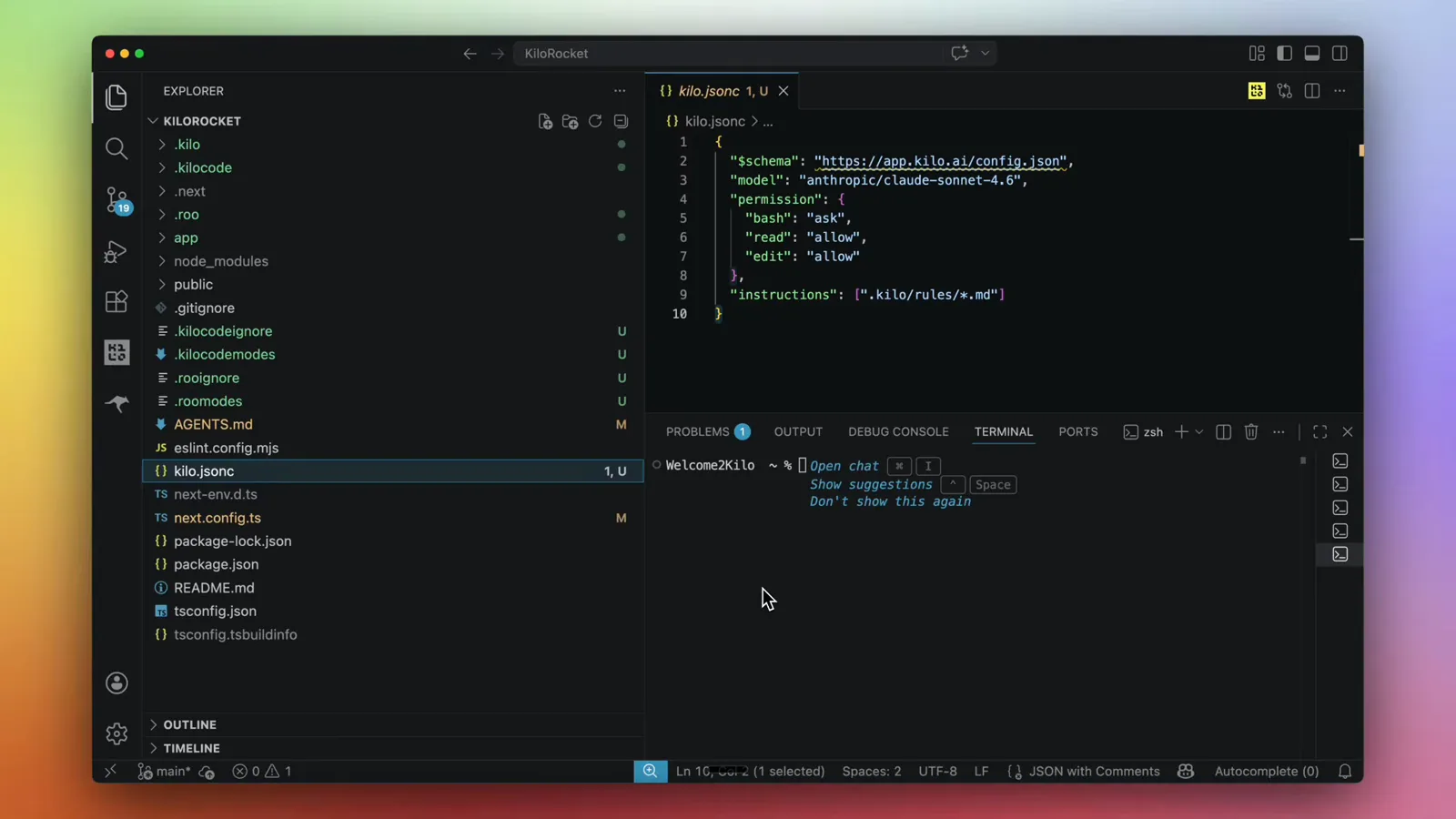The image size is (1456, 819).
Task: Create a new file in KILOROCKET explorer
Action: (545, 121)
